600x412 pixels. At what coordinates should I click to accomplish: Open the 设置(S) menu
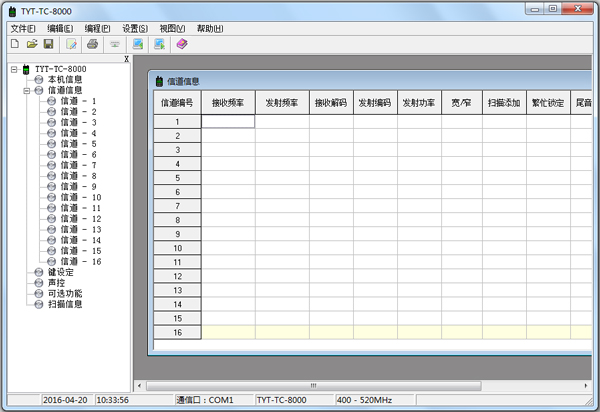coord(135,29)
